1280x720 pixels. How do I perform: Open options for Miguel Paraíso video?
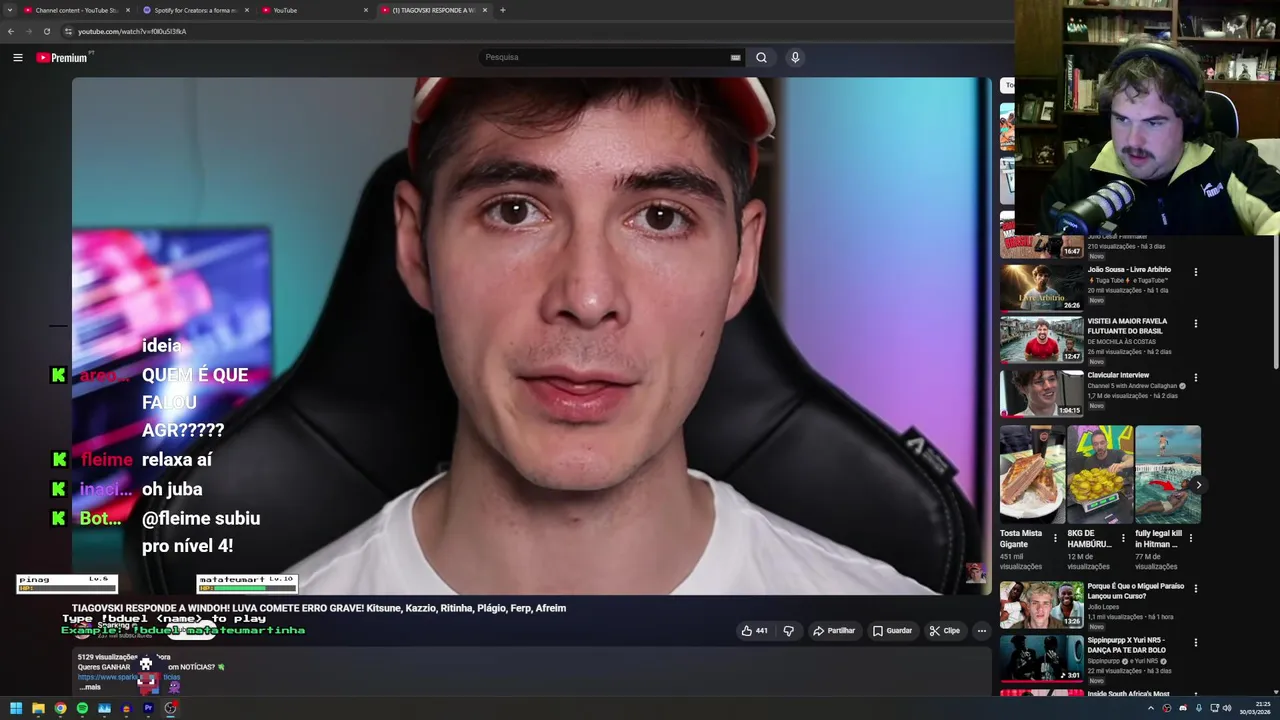(1195, 588)
